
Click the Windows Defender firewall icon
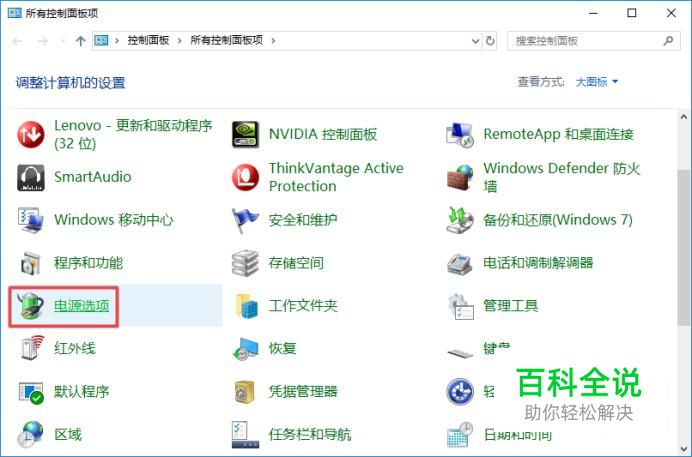460,177
